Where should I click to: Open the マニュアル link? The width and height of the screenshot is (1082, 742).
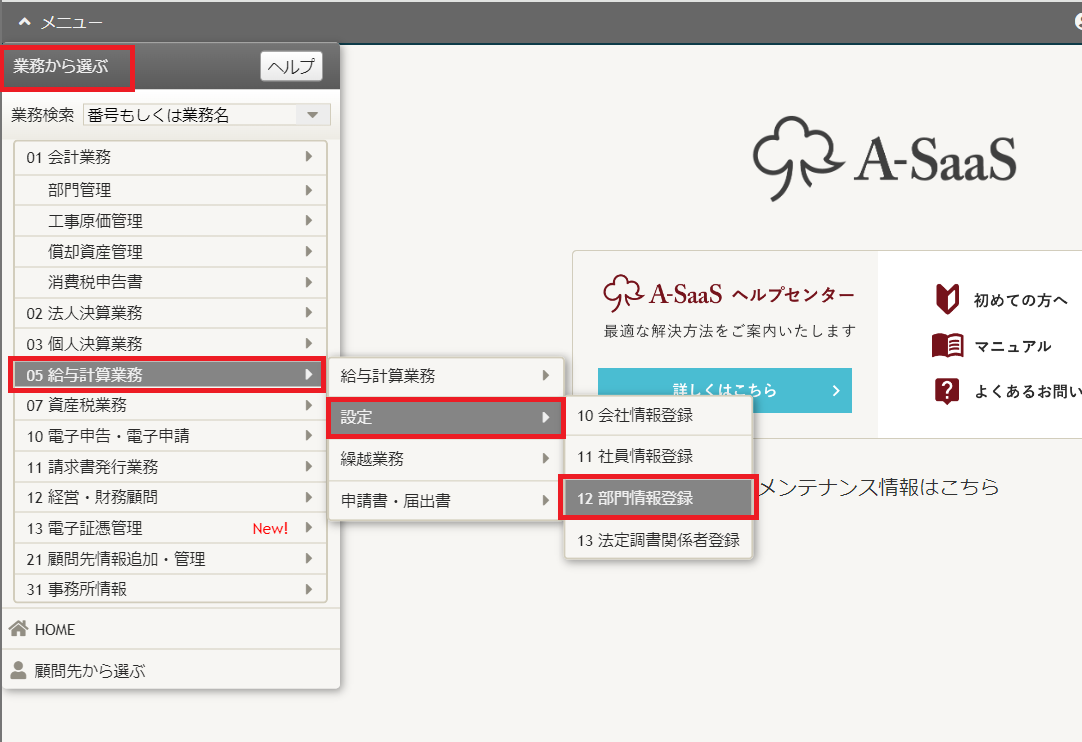(1012, 346)
